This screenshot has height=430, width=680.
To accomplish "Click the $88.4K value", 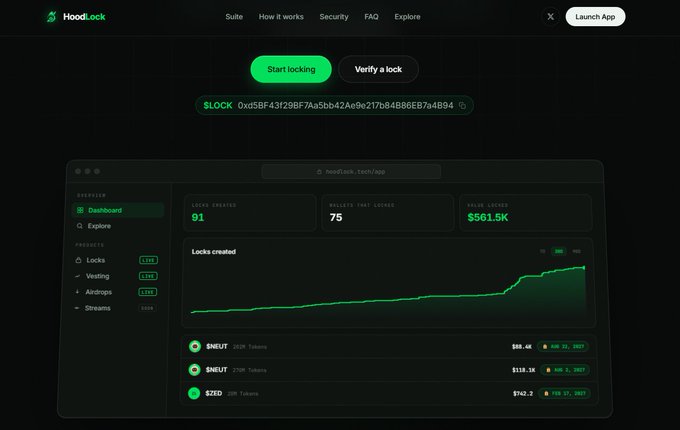I will pyautogui.click(x=522, y=346).
